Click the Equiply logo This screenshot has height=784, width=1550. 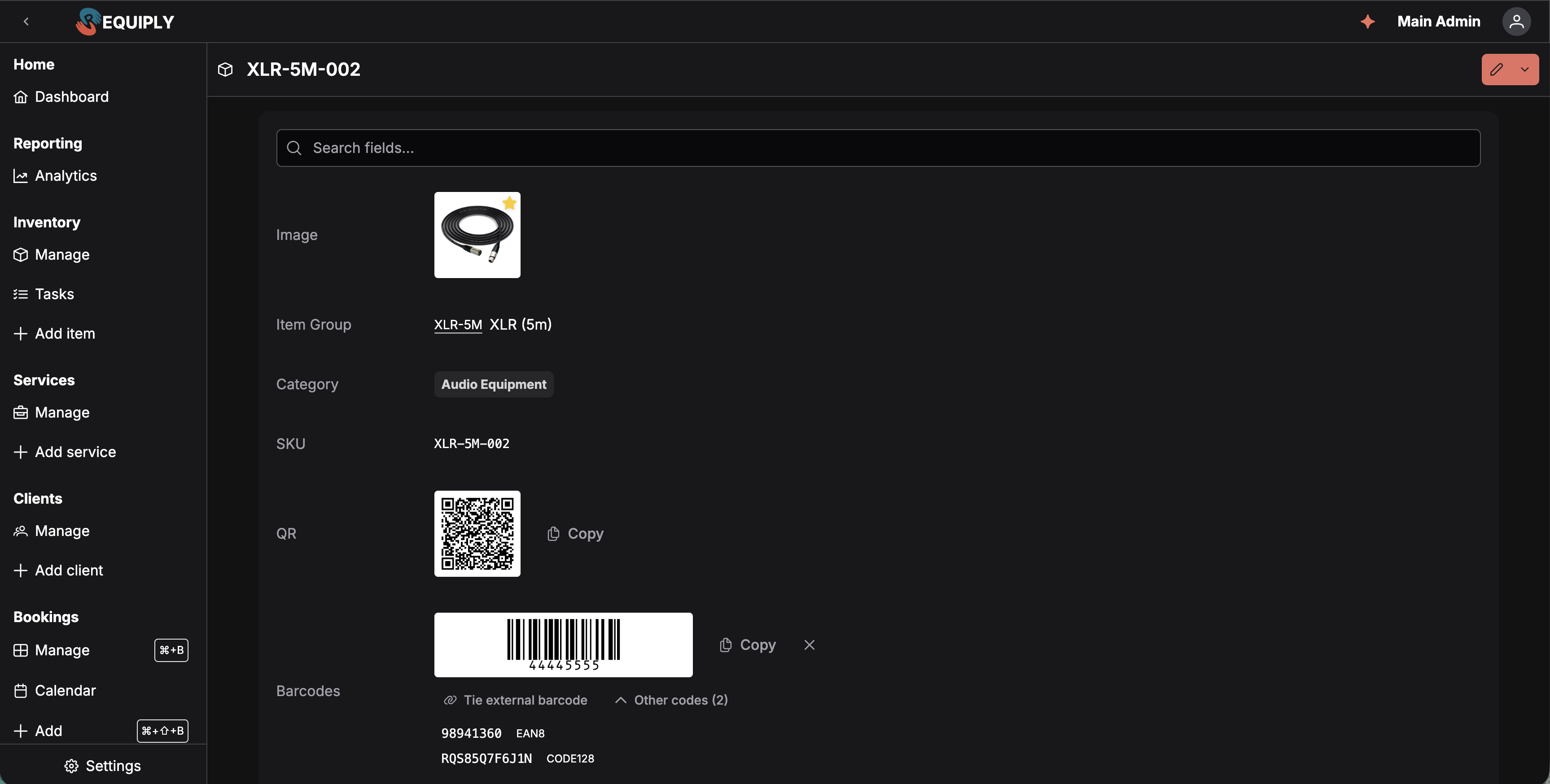click(x=125, y=22)
